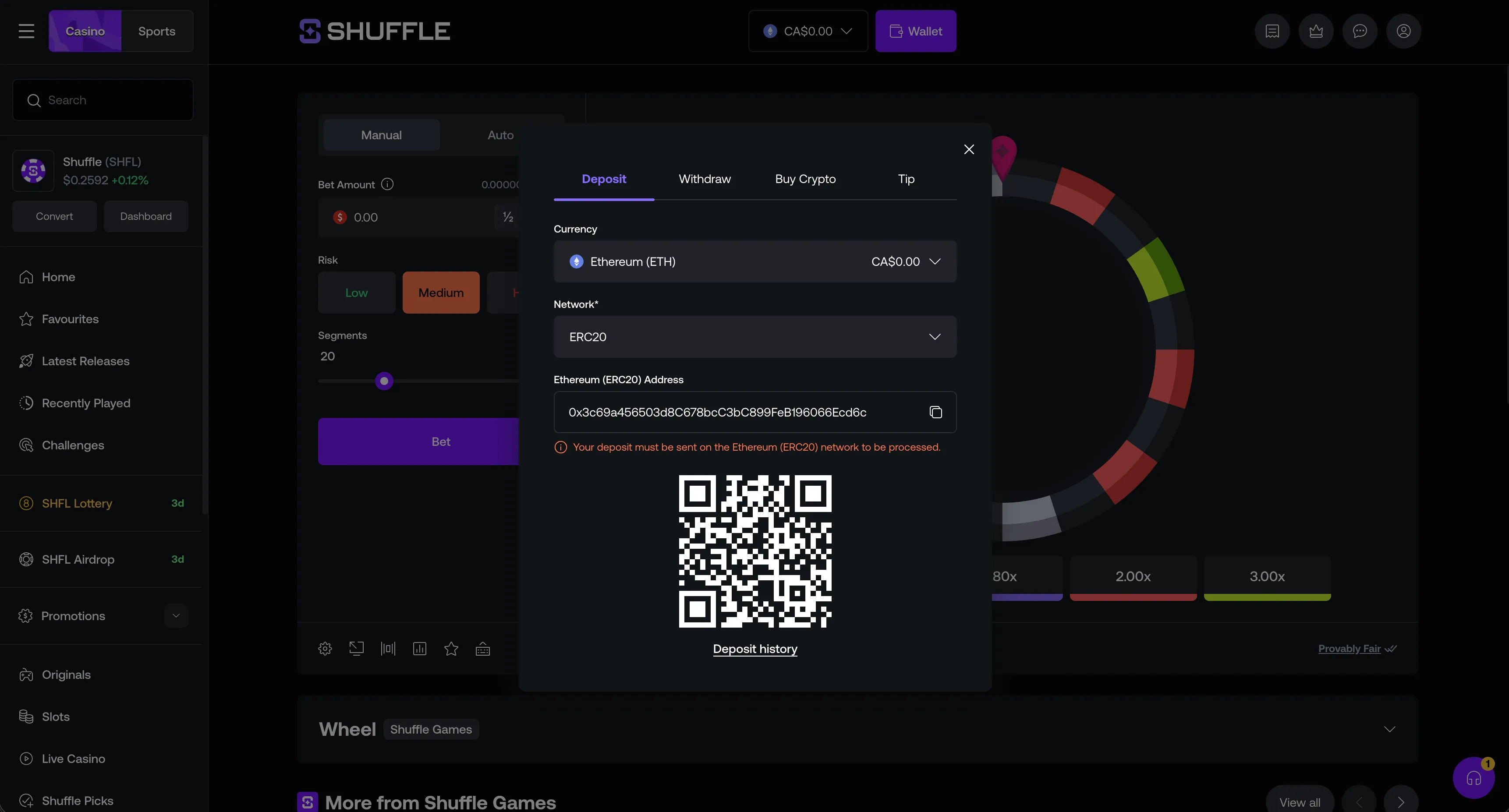Open the user profile icon

pos(1403,31)
